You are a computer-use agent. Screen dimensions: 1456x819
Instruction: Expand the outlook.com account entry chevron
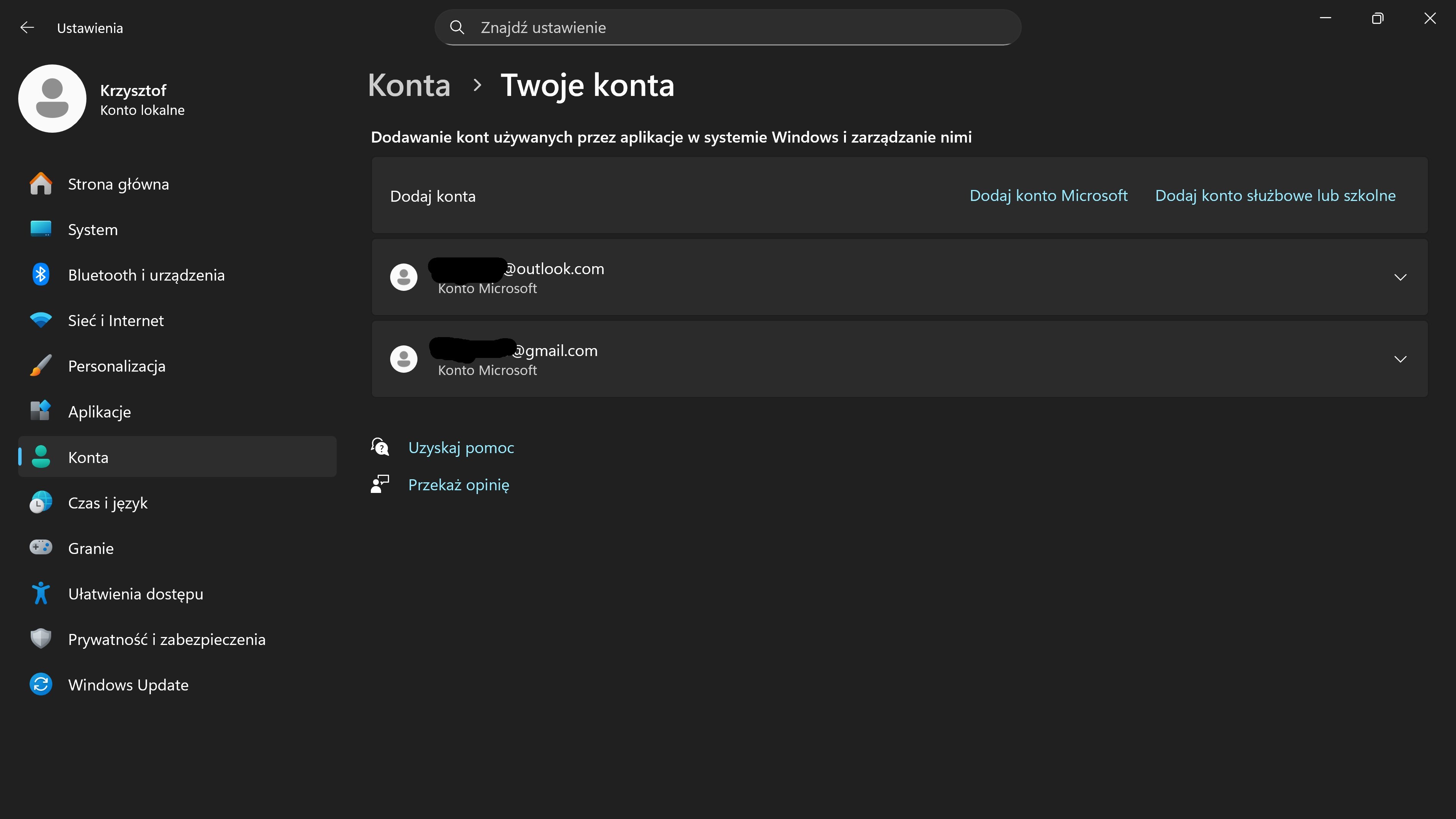1400,277
